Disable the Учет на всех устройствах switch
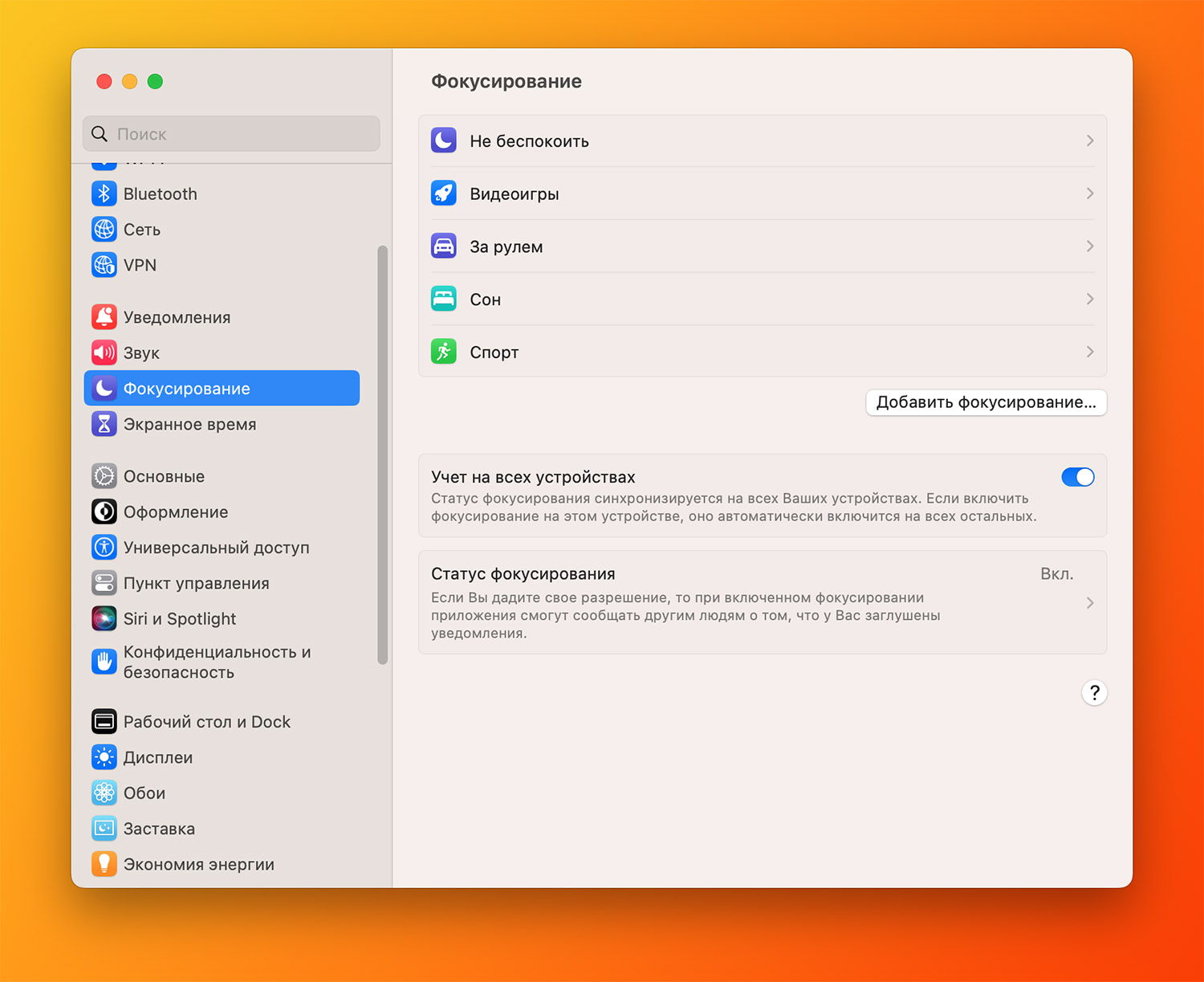The height and width of the screenshot is (982, 1204). (1077, 477)
